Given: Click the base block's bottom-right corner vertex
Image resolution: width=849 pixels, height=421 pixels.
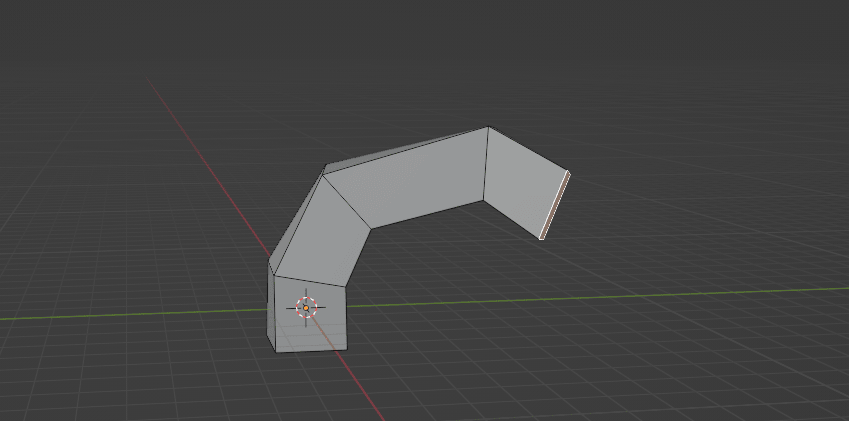Looking at the screenshot, I should [347, 349].
